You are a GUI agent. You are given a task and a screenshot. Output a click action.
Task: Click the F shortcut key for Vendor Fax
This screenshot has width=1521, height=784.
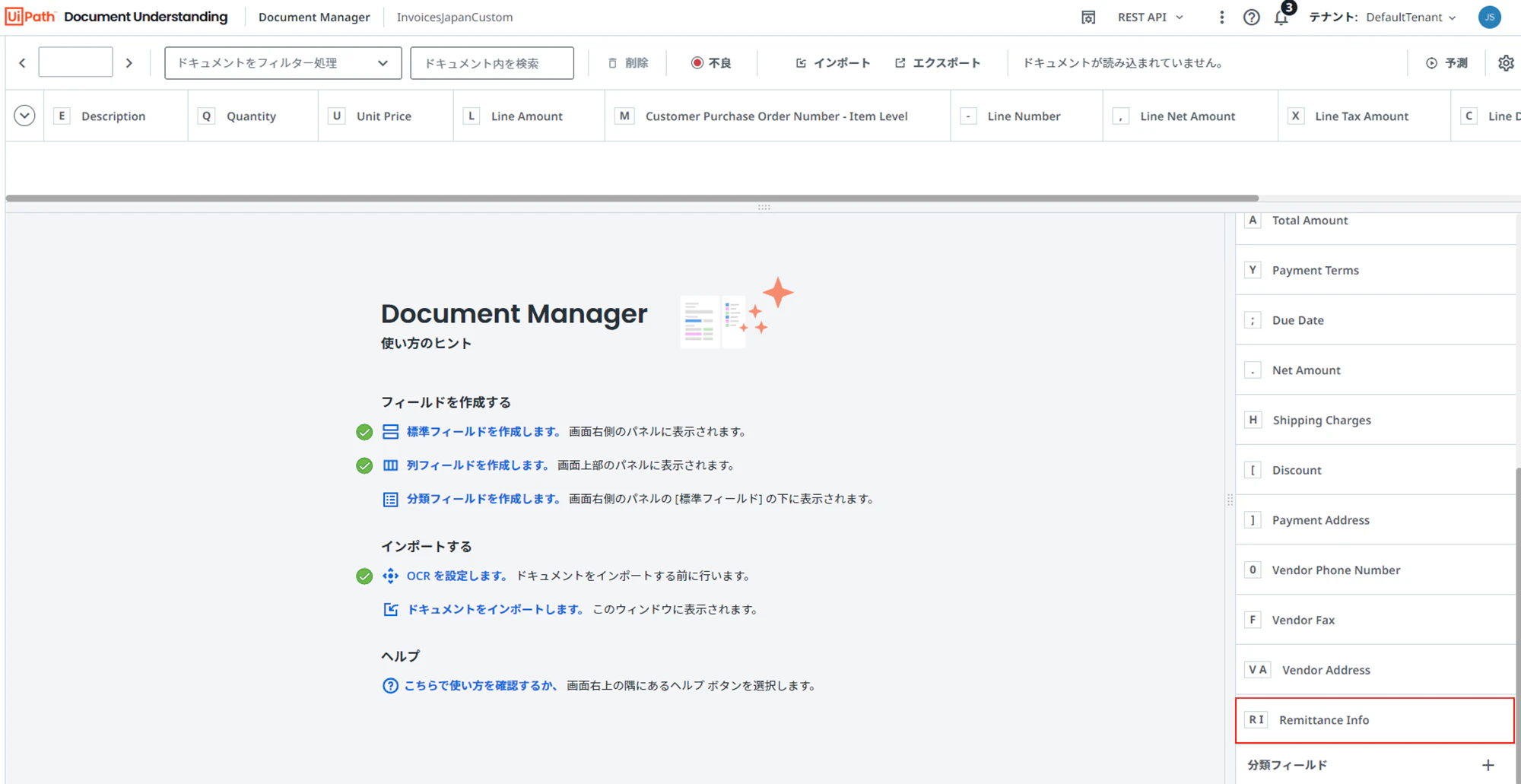click(x=1253, y=620)
